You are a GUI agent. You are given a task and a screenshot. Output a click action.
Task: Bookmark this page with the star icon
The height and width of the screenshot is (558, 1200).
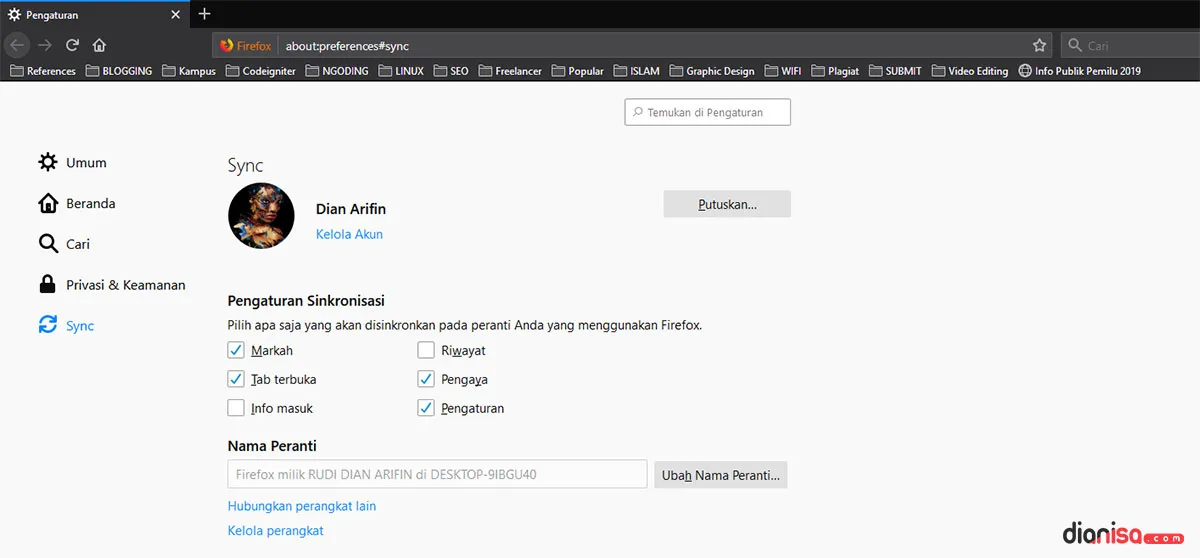tap(1039, 45)
